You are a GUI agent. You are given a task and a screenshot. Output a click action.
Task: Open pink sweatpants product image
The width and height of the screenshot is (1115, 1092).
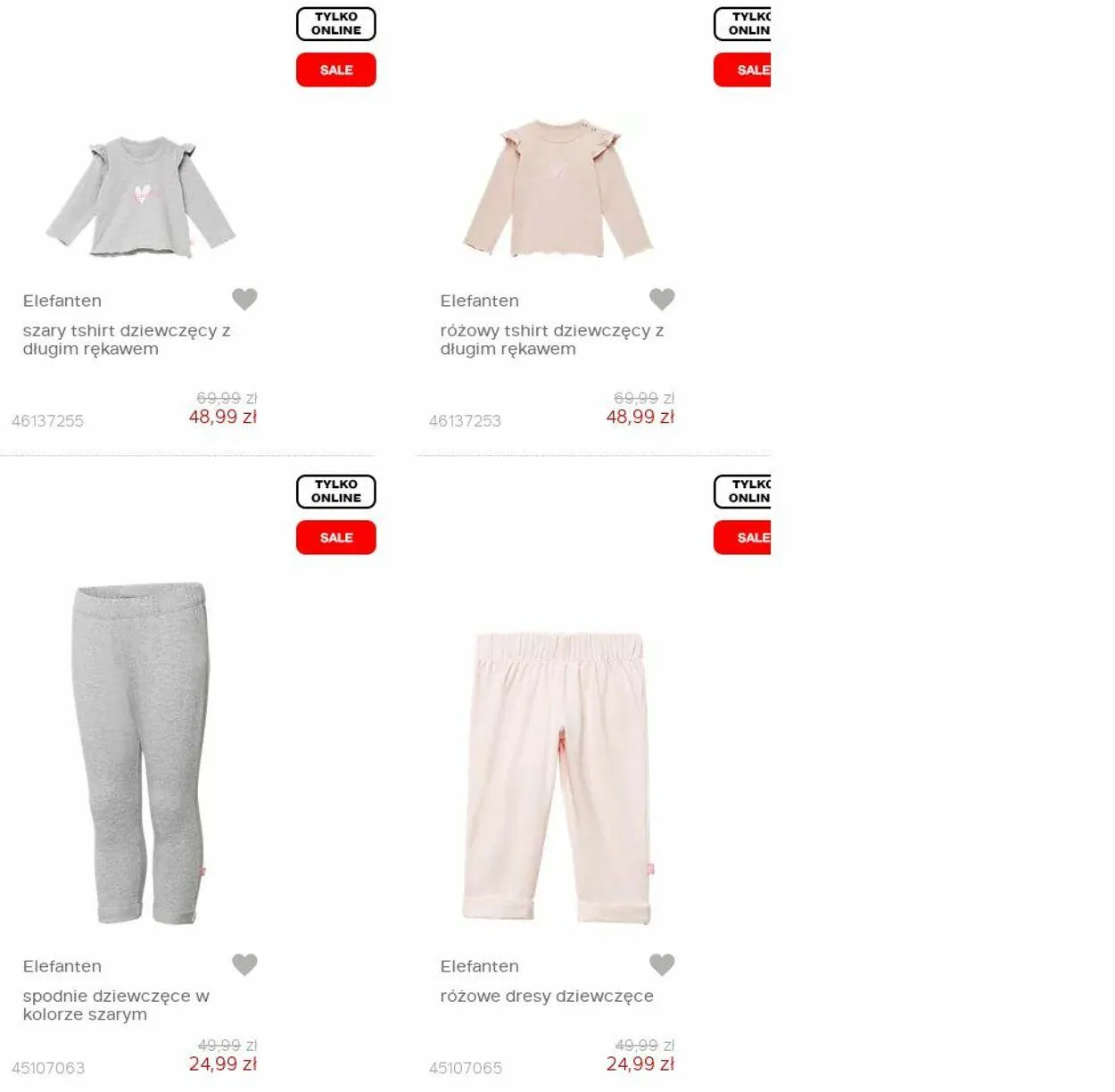(557, 778)
